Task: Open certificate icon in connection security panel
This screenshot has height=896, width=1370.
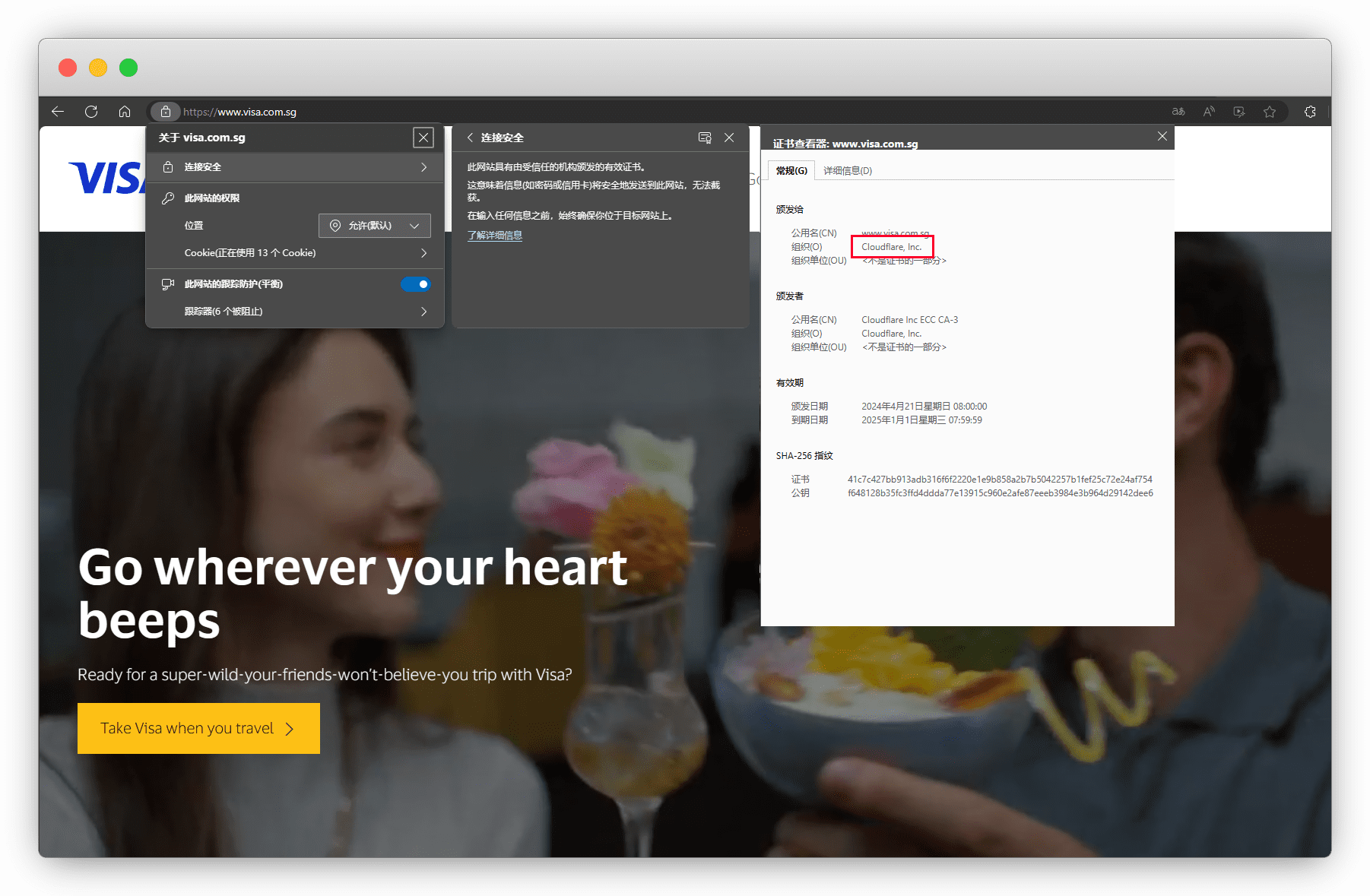Action: pyautogui.click(x=704, y=138)
